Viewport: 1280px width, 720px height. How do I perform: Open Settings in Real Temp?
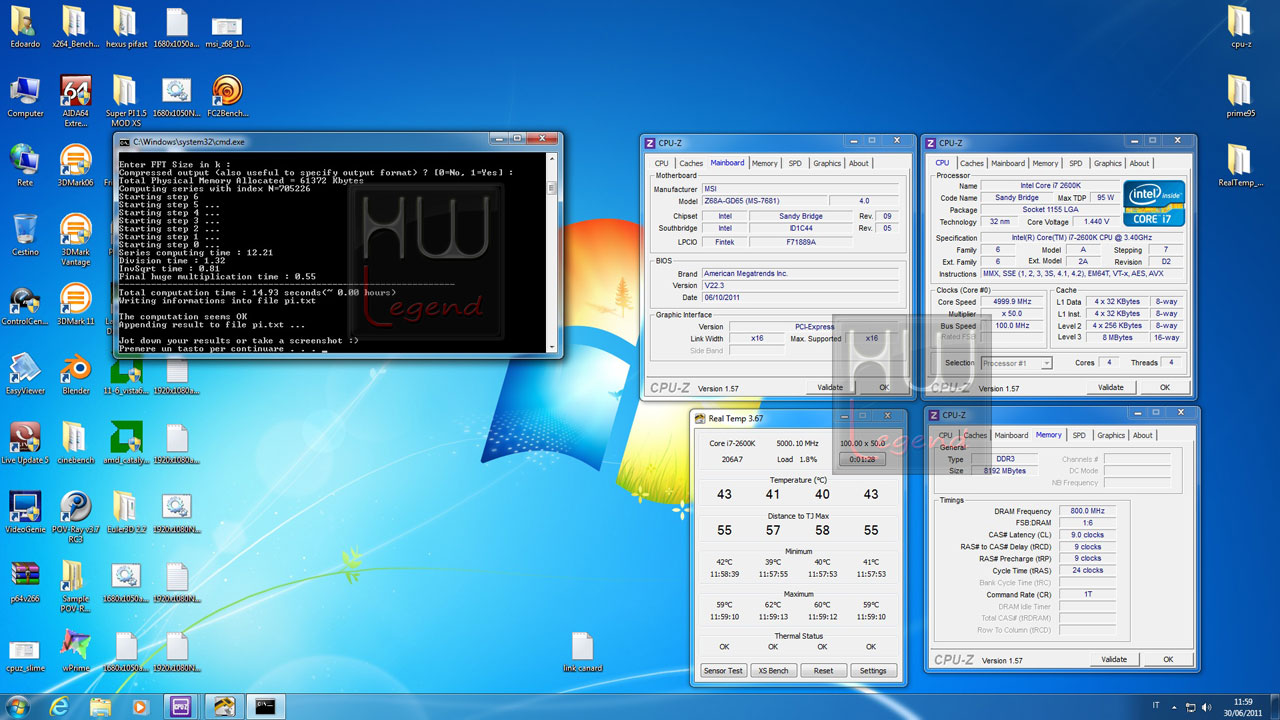pos(873,670)
